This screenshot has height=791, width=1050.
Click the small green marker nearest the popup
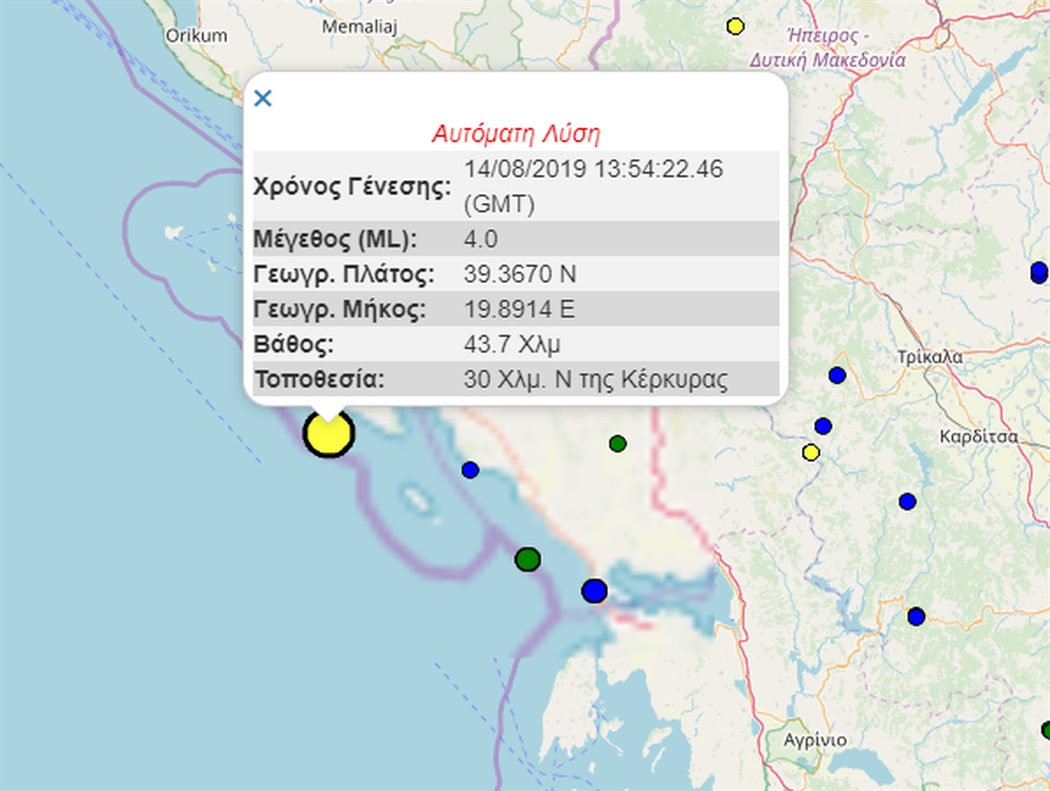pos(618,443)
